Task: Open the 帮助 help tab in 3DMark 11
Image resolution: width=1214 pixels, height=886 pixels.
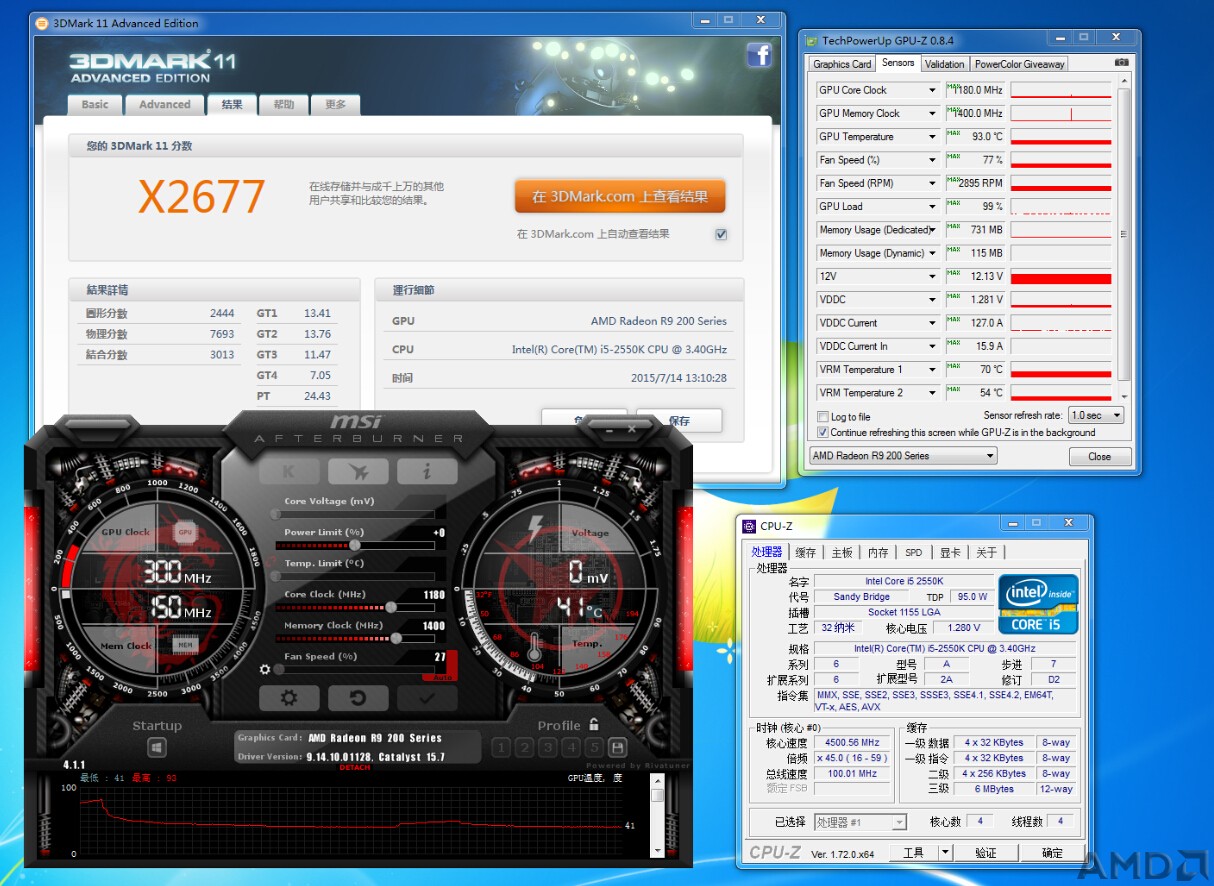Action: coord(285,105)
